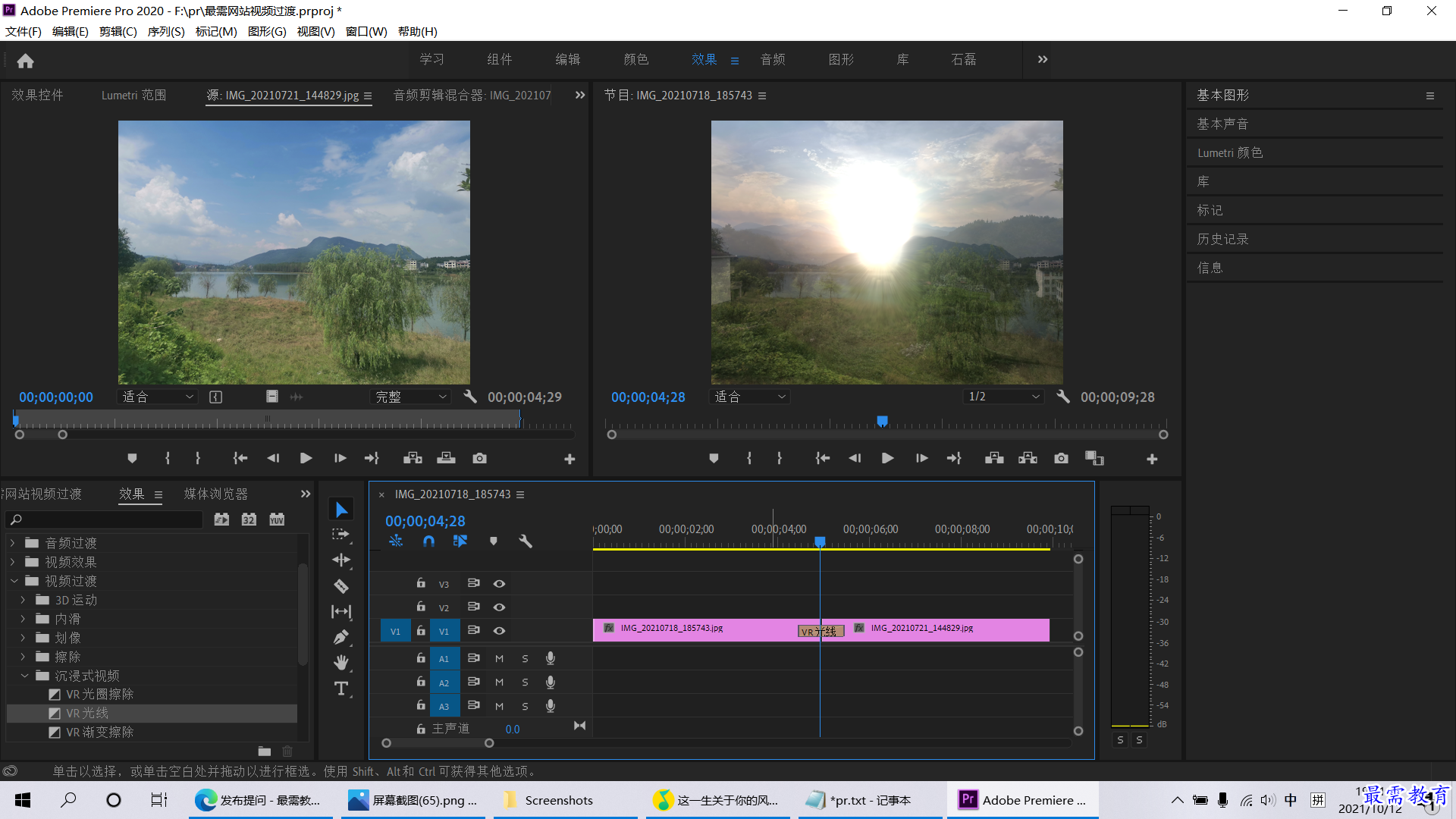Select the Selection tool arrow

tap(341, 510)
